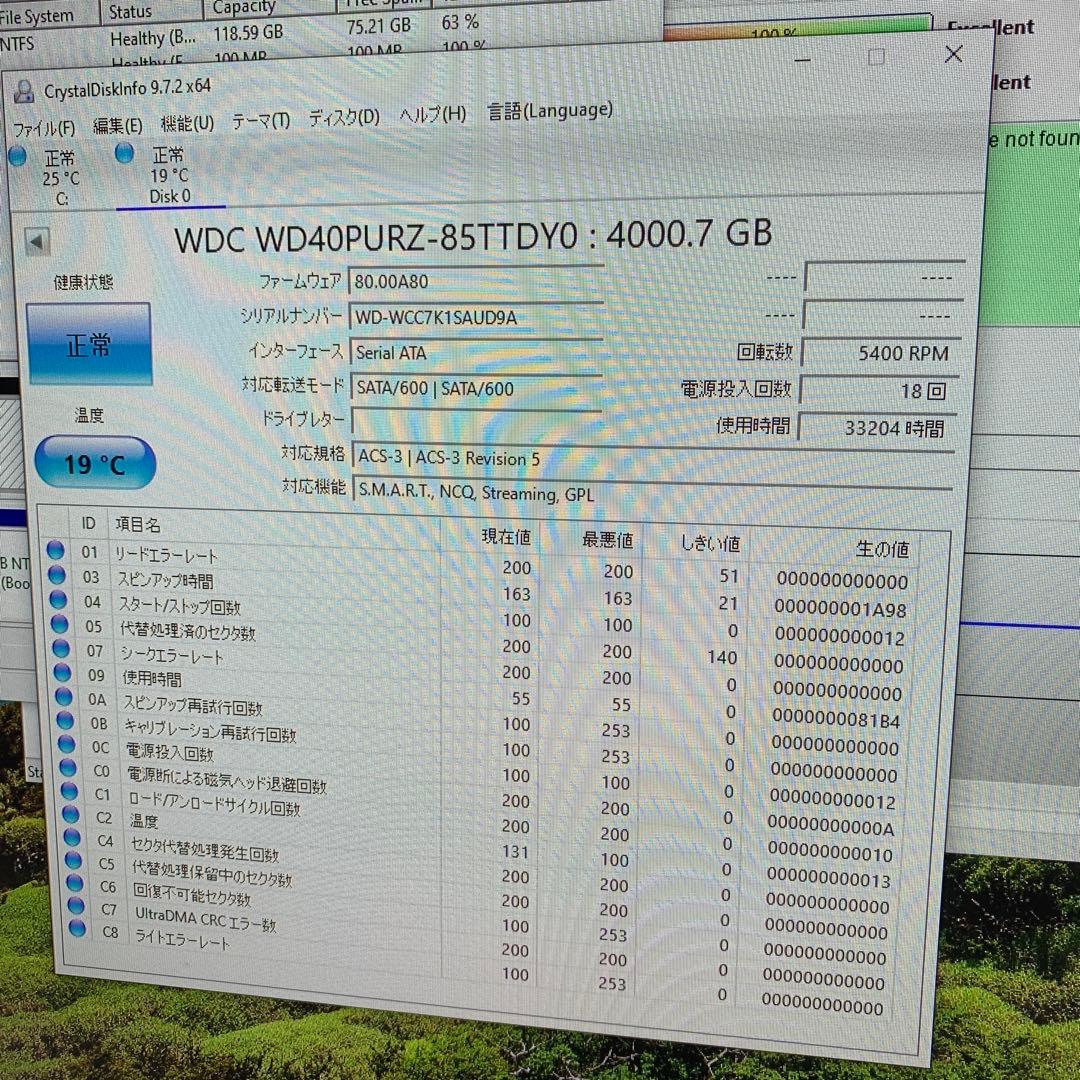This screenshot has height=1080, width=1080.
Task: Select the ライトエラーレート attribute row
Action: (475, 973)
